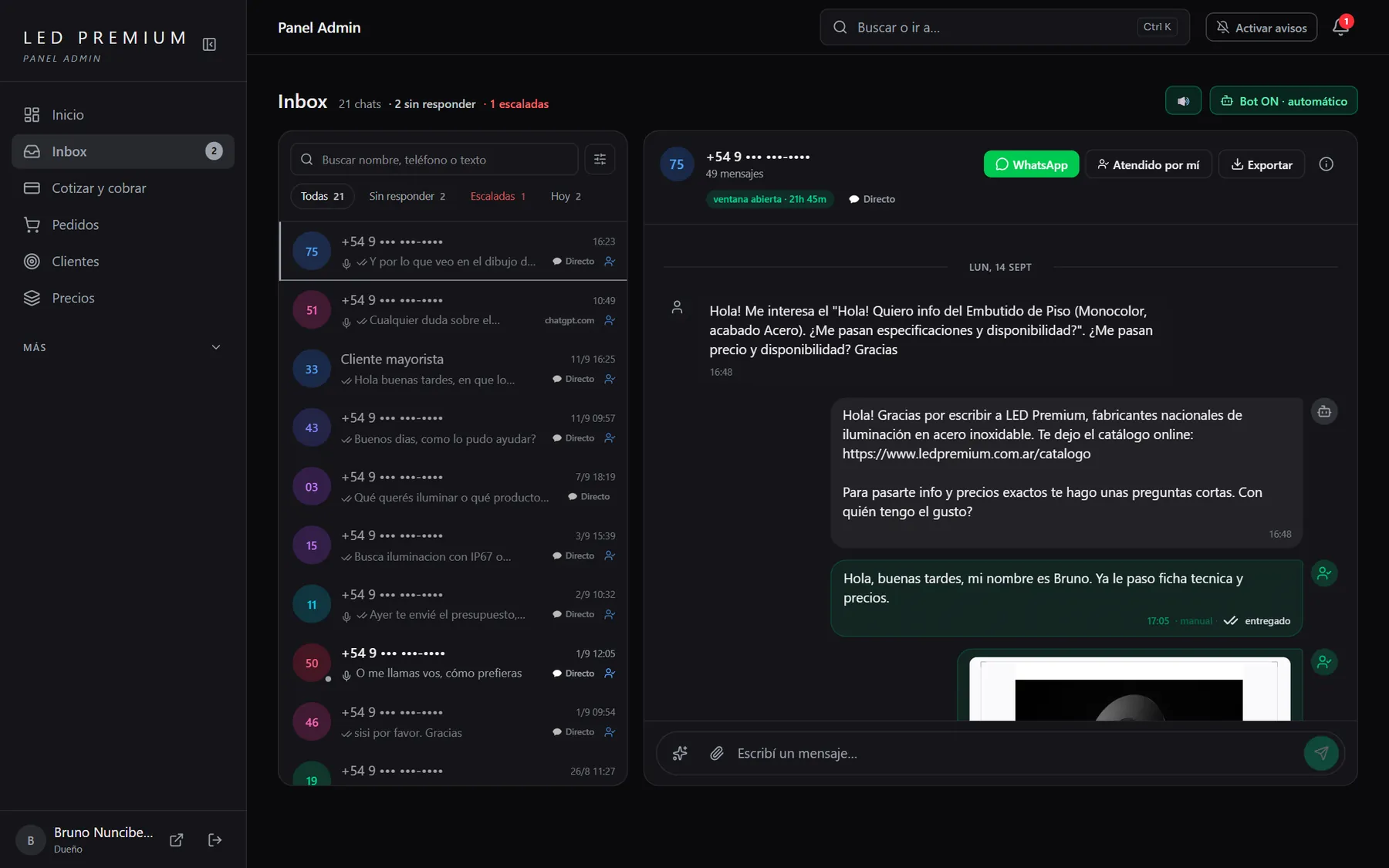Select the Hoy filter tab

[566, 197]
